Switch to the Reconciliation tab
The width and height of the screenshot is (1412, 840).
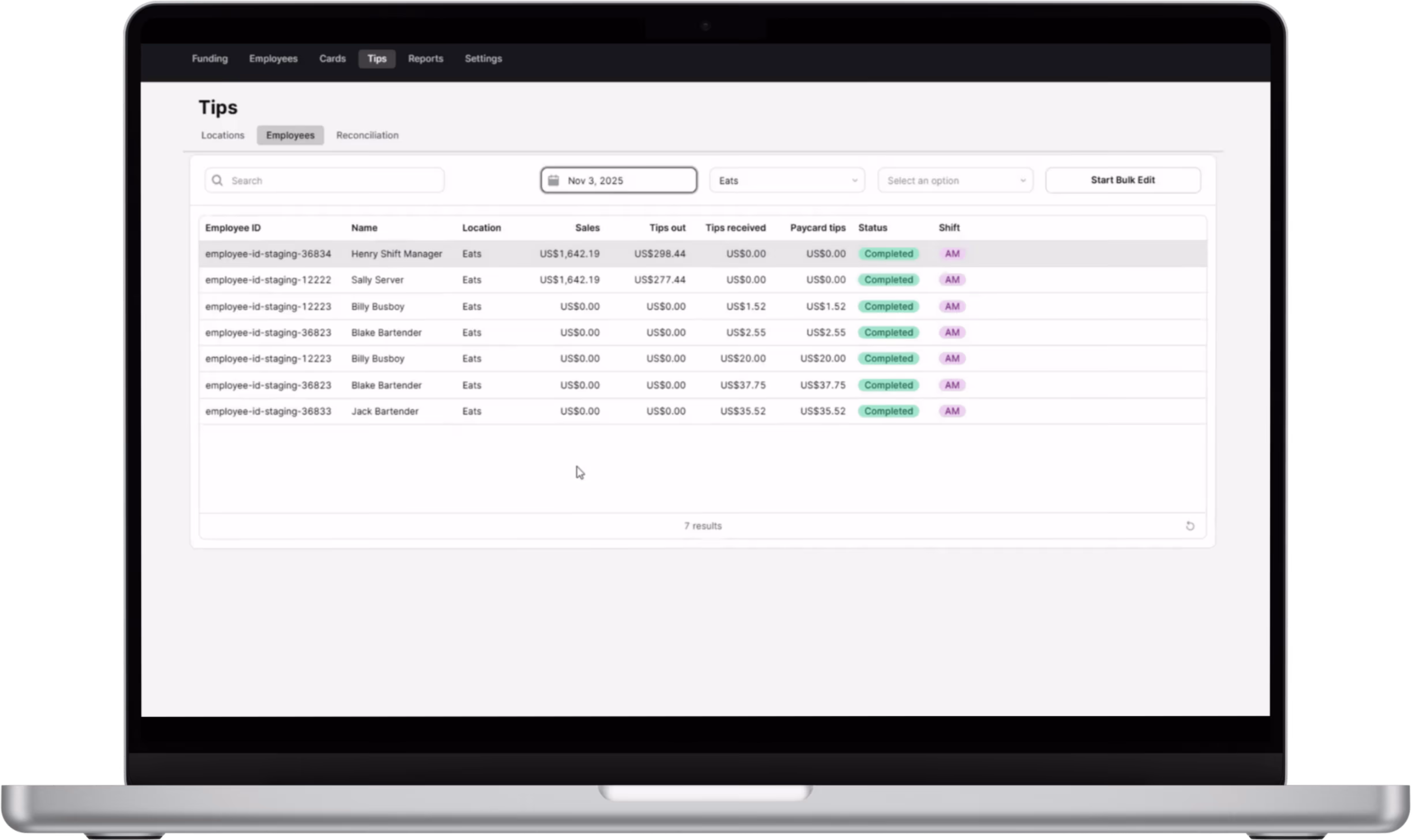pos(367,135)
